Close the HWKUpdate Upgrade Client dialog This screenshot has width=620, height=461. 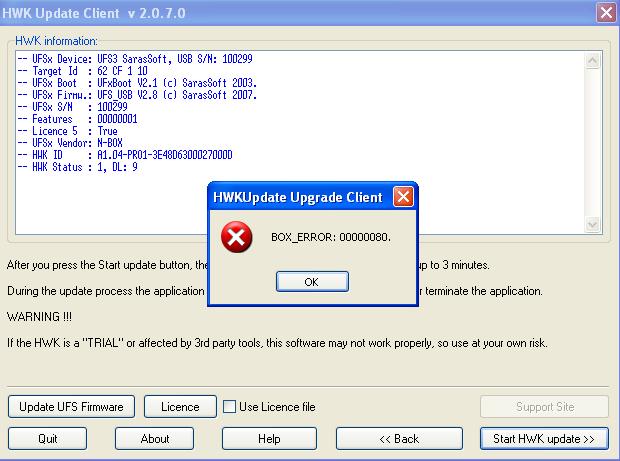coord(403,196)
